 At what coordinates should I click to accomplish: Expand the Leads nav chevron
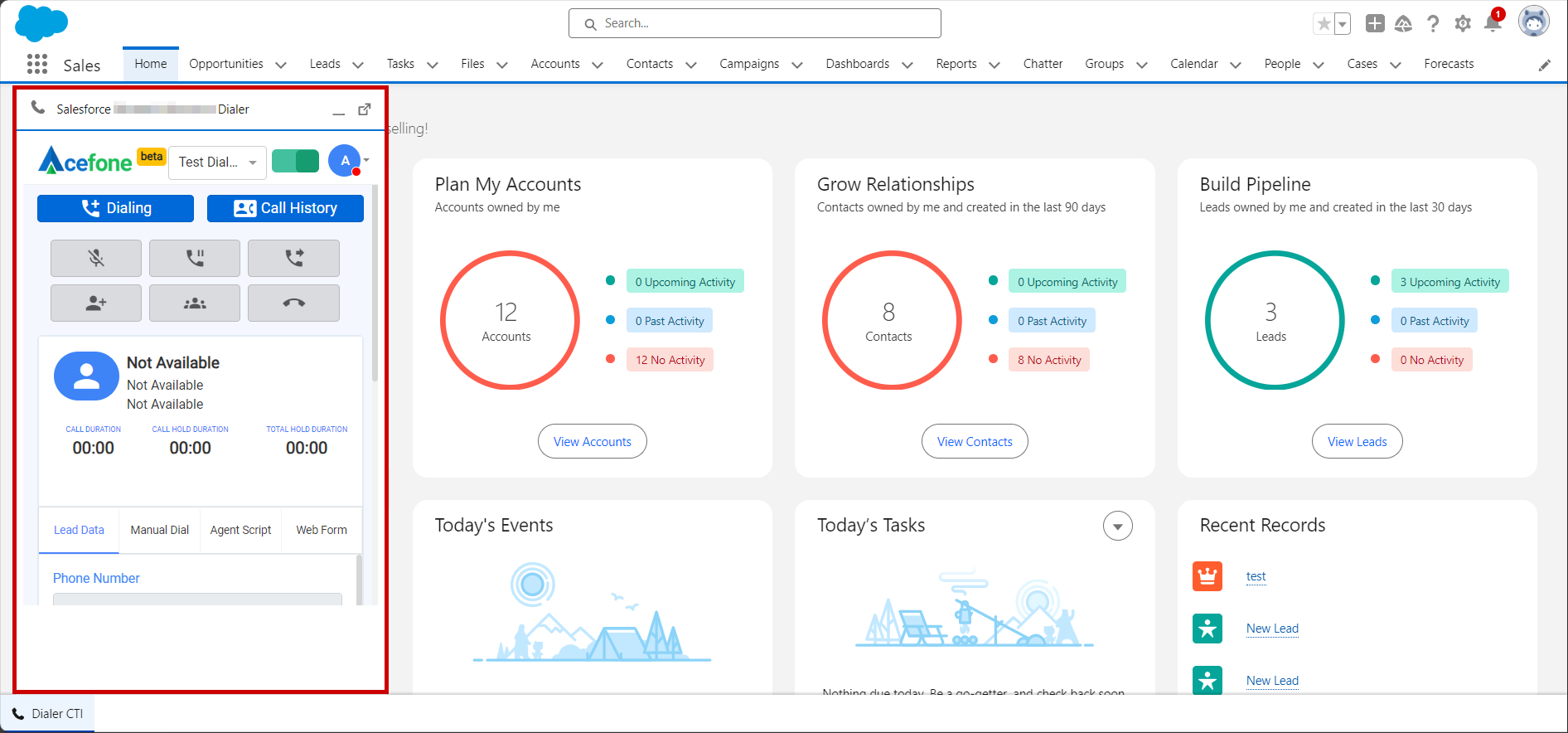click(x=358, y=65)
